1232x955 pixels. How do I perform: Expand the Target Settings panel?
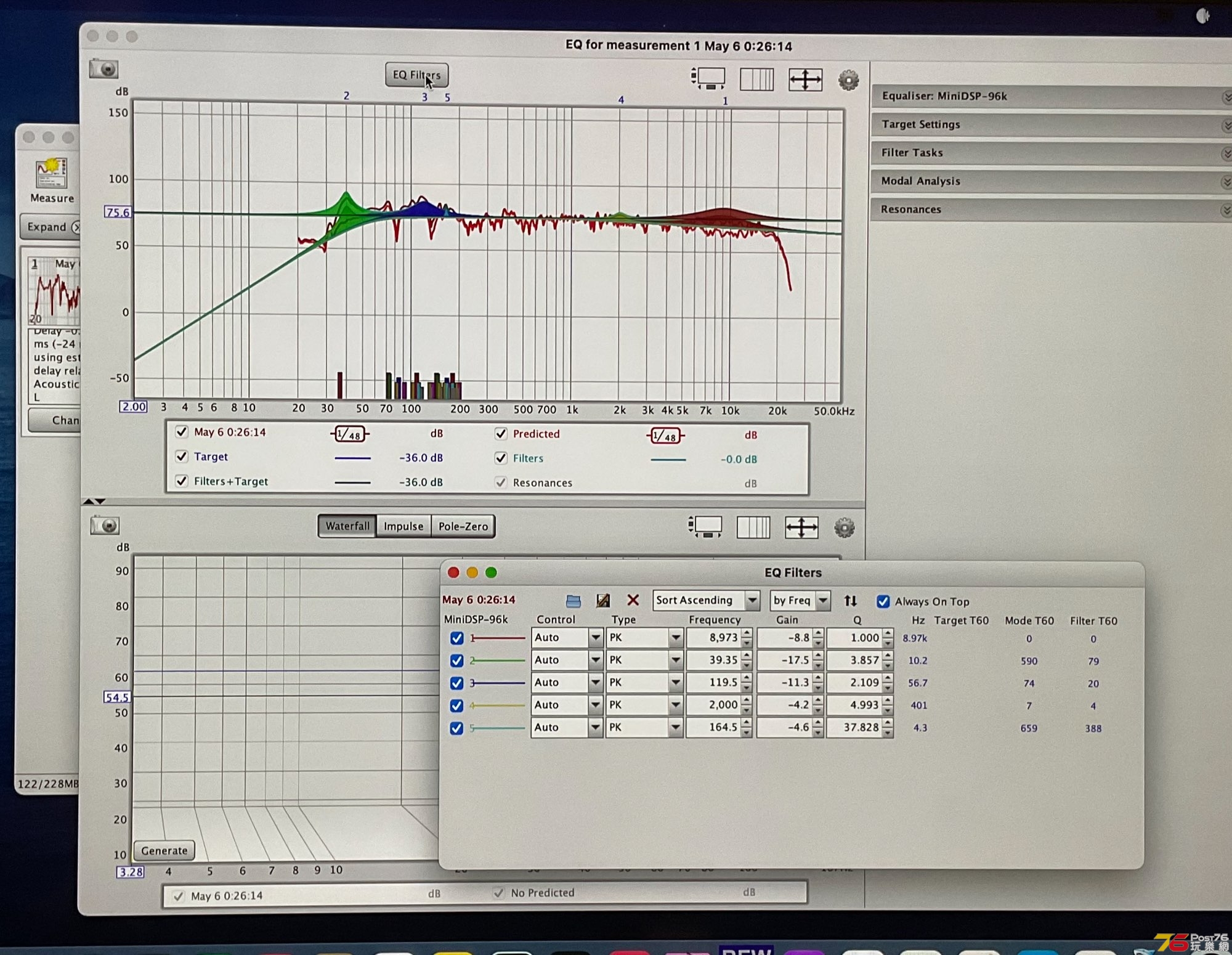pos(1051,125)
